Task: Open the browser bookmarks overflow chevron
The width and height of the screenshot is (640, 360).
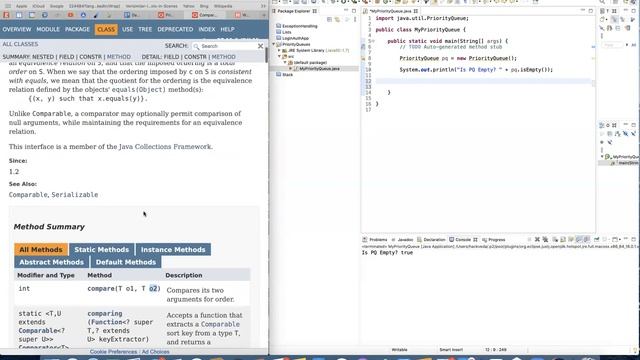Action: 263,6
